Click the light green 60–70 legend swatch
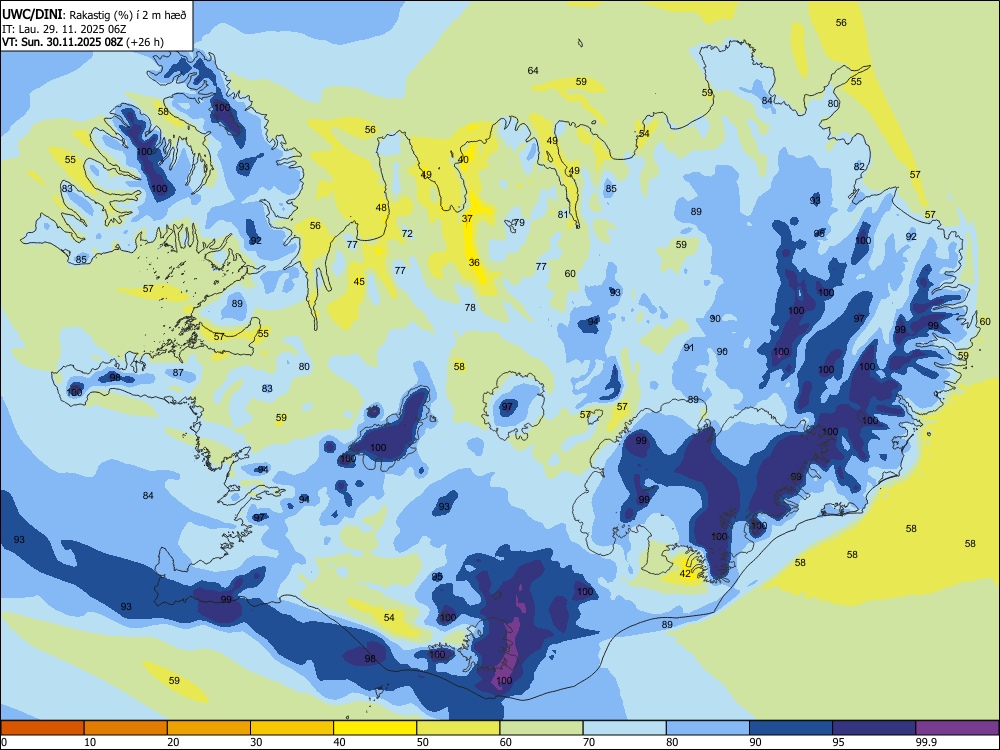This screenshot has width=1000, height=750. (x=541, y=728)
